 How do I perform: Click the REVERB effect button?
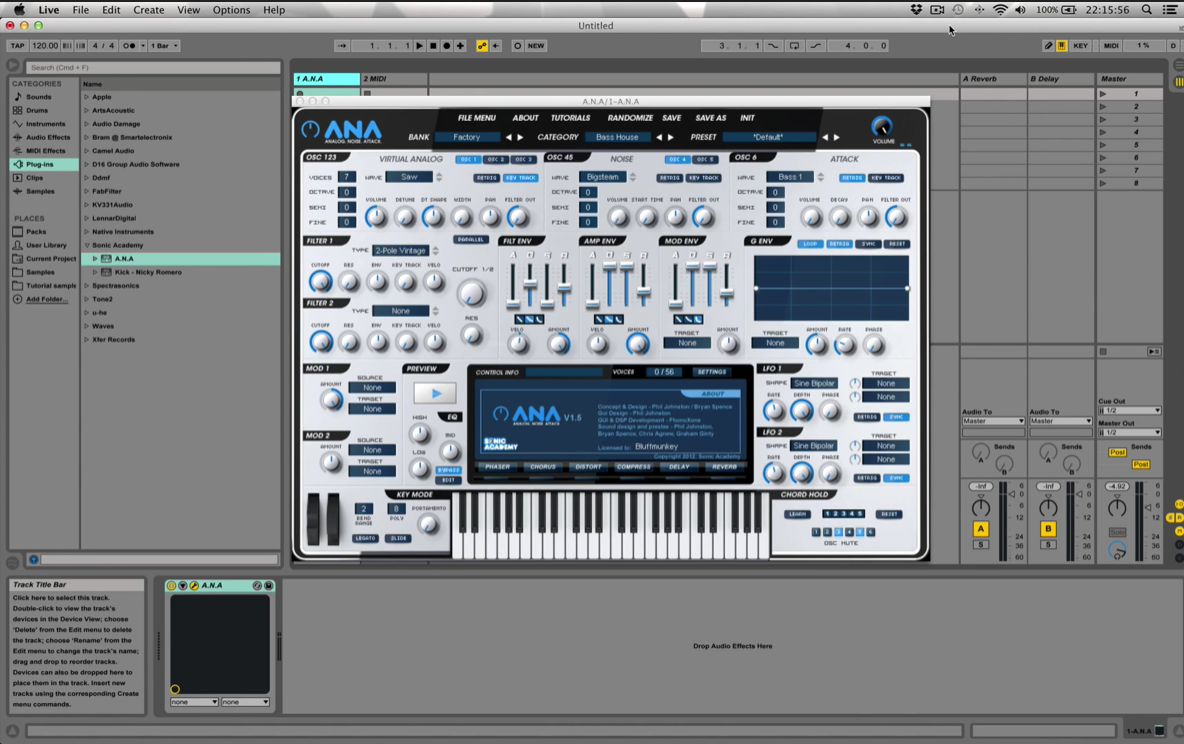(x=724, y=467)
